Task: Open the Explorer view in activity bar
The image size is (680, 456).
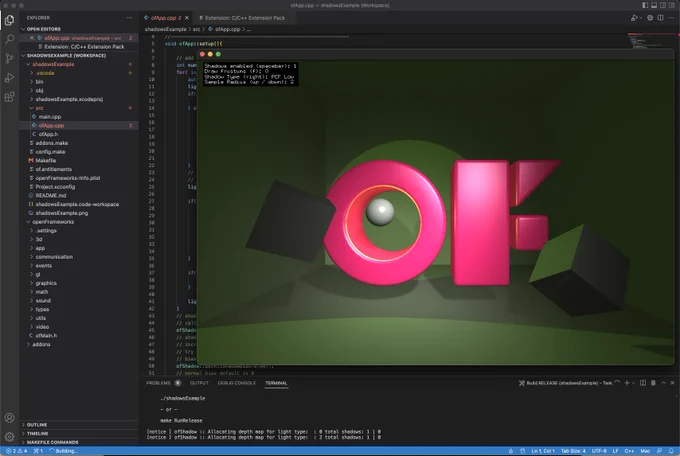Action: pyautogui.click(x=9, y=20)
